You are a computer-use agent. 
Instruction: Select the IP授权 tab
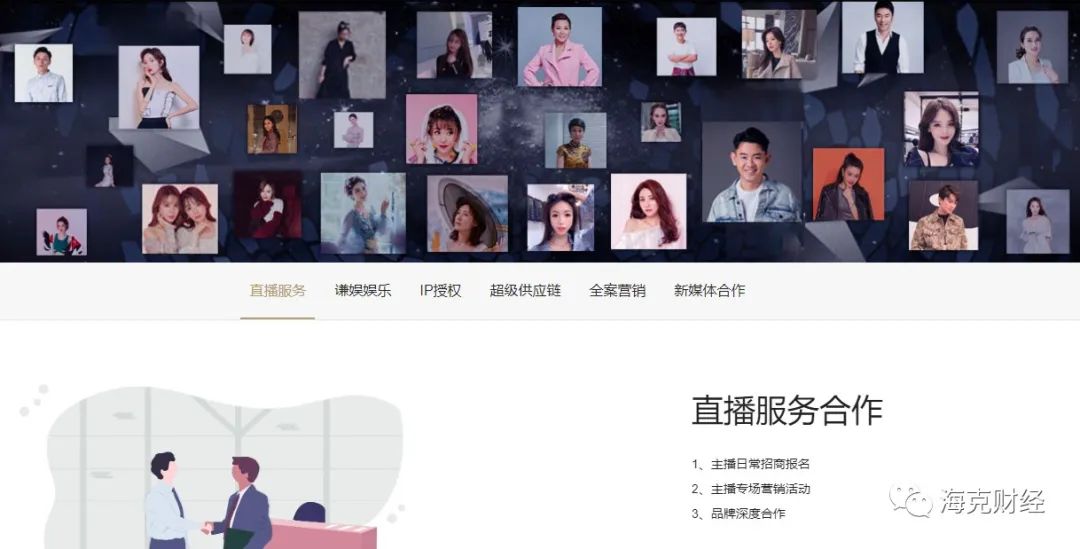440,291
